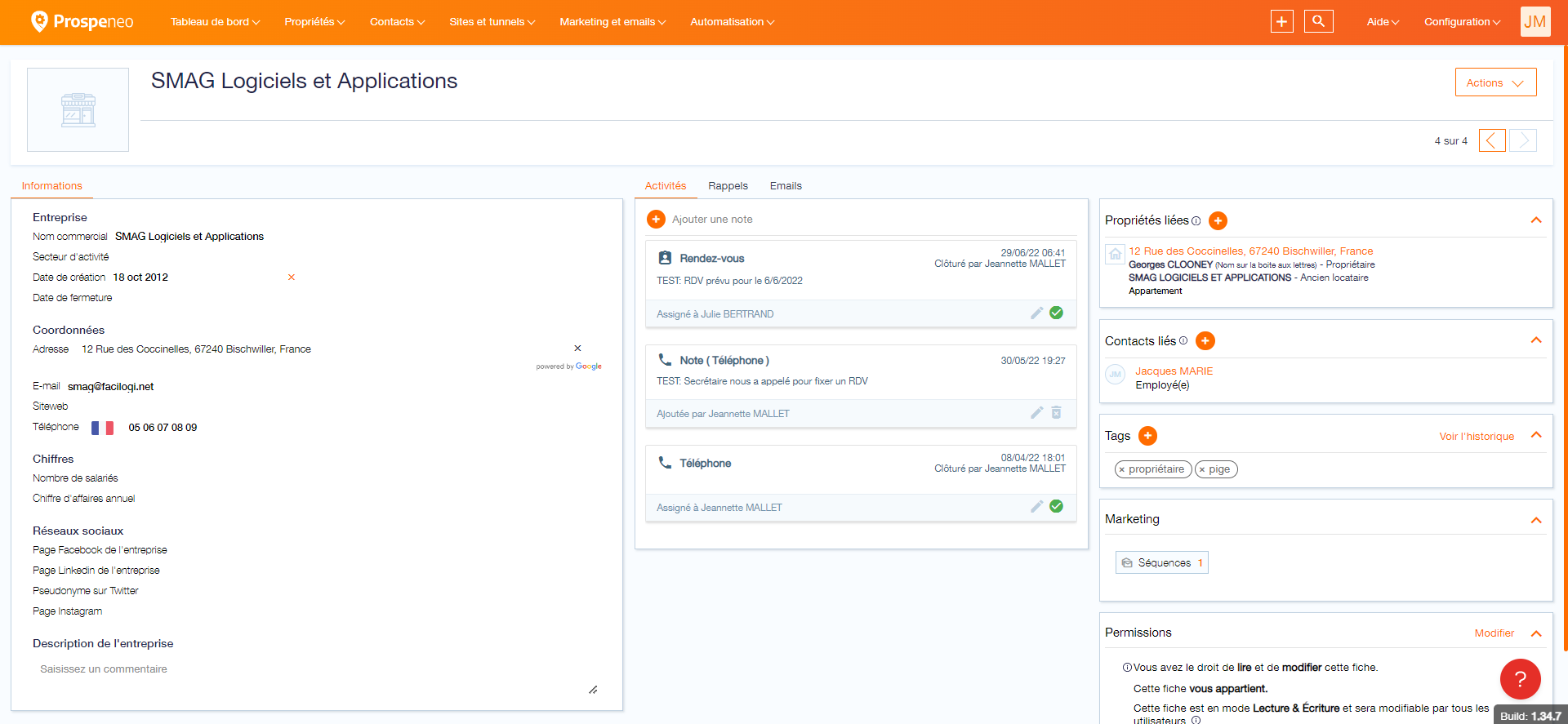Go to previous record arrow
The image size is (1568, 724).
[1492, 140]
